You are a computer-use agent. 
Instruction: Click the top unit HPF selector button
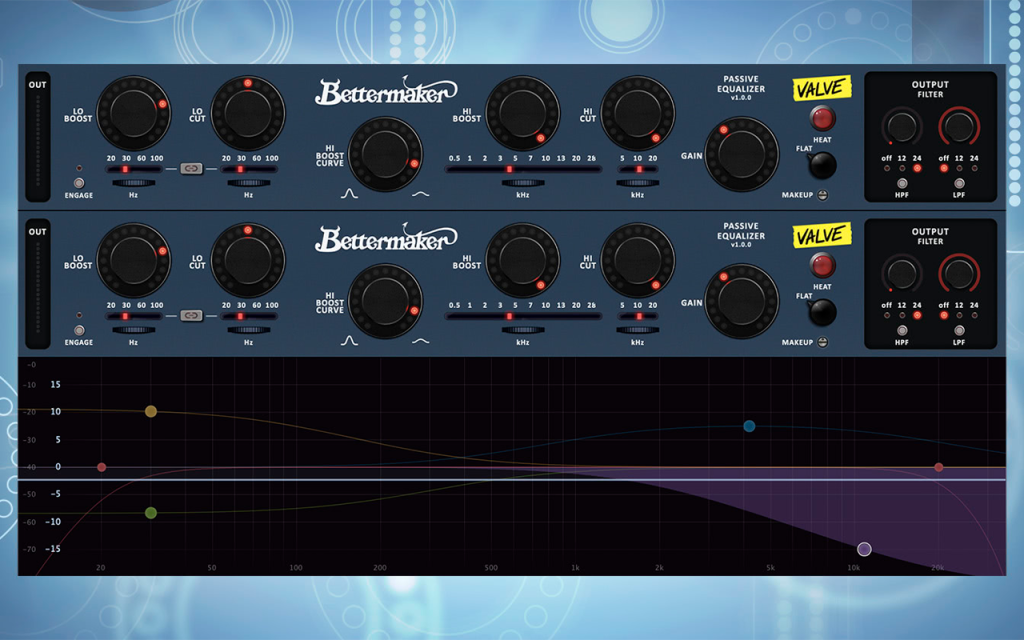coord(902,184)
